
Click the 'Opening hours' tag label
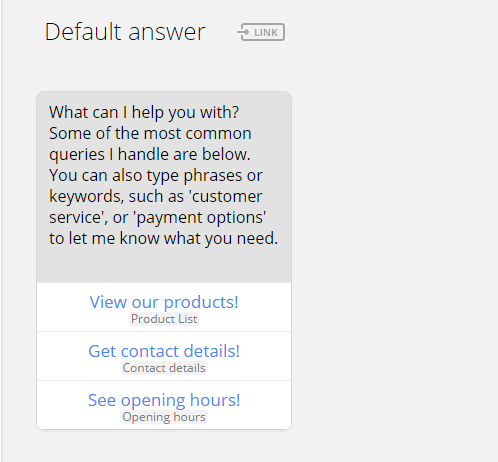(164, 417)
